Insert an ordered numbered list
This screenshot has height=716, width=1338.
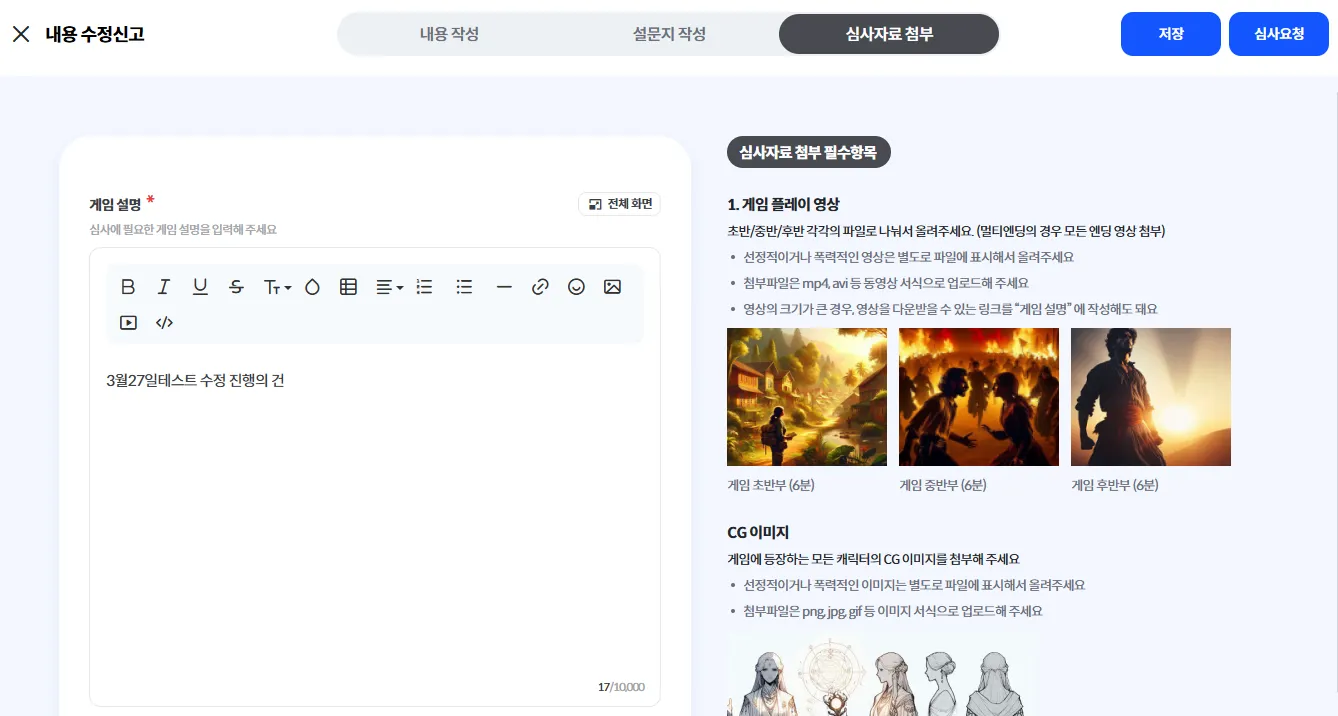click(x=424, y=287)
